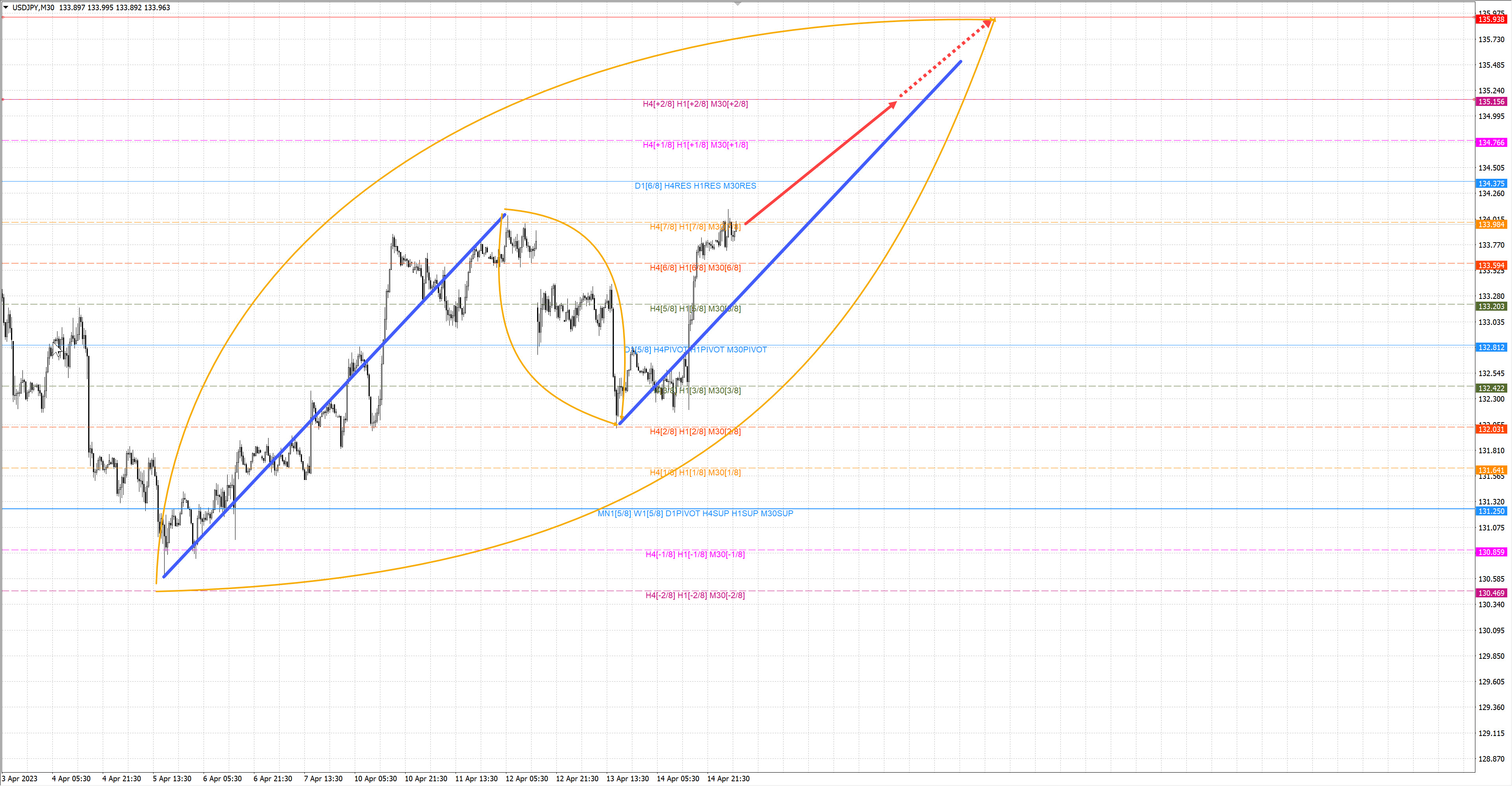Click the blue 134.375 price label

[x=1491, y=184]
